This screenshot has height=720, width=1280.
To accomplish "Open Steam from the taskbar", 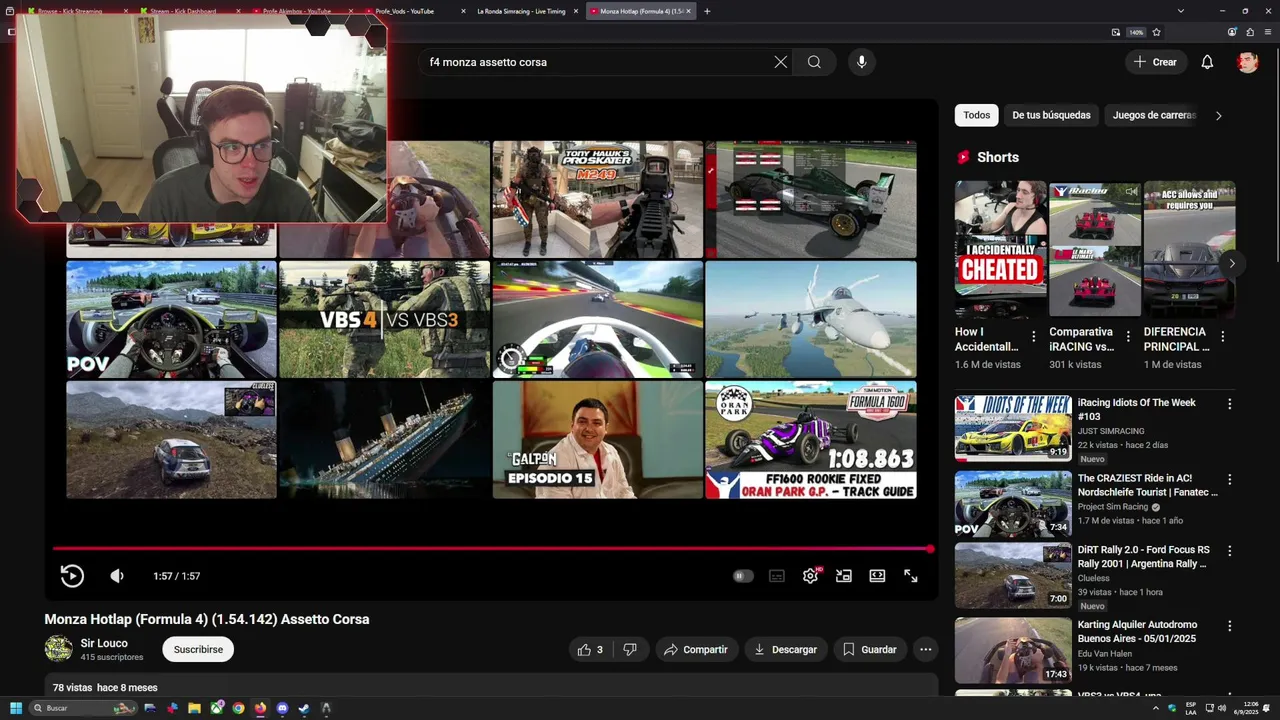I will click(x=304, y=708).
